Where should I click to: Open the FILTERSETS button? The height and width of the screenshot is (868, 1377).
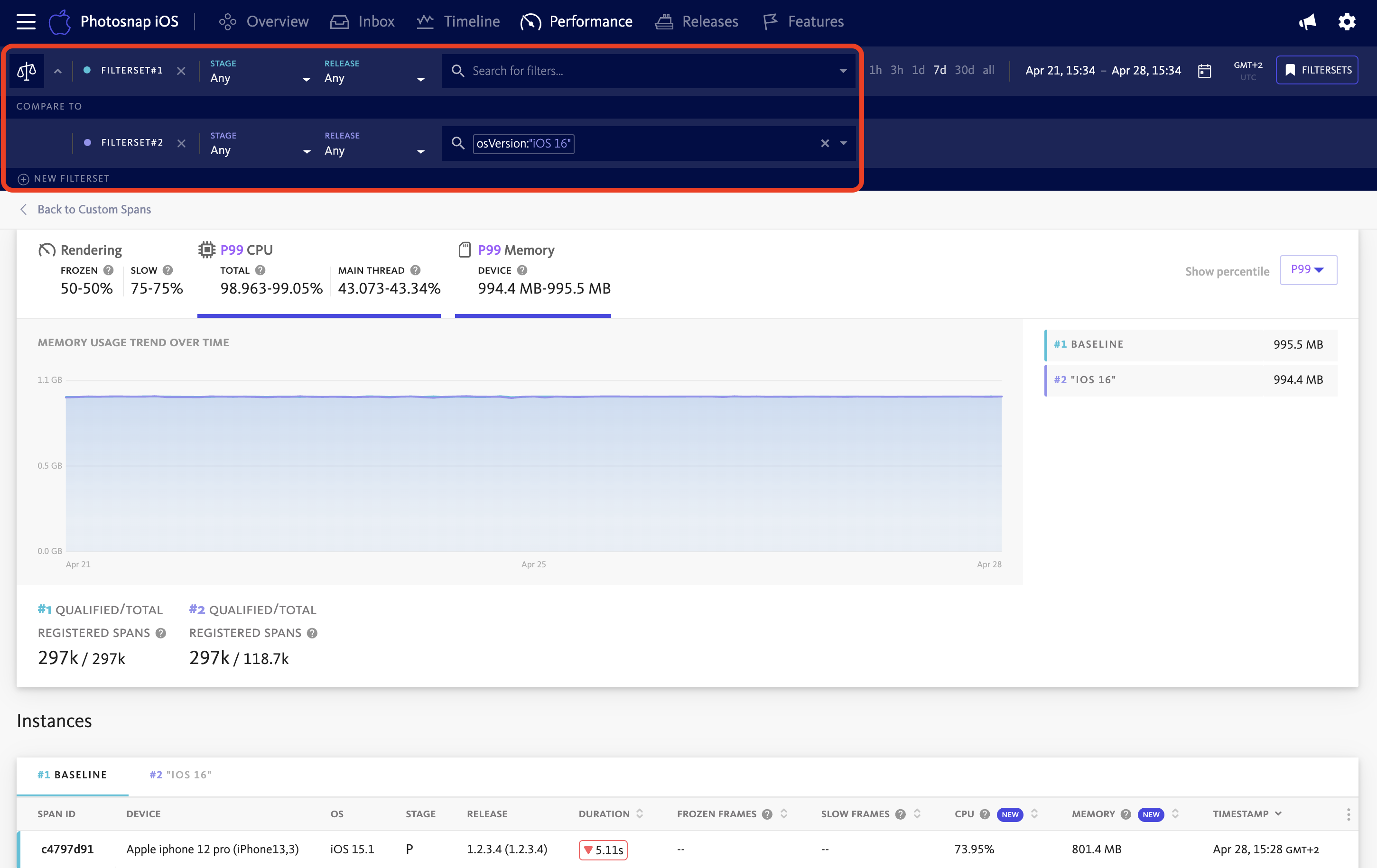(1316, 70)
